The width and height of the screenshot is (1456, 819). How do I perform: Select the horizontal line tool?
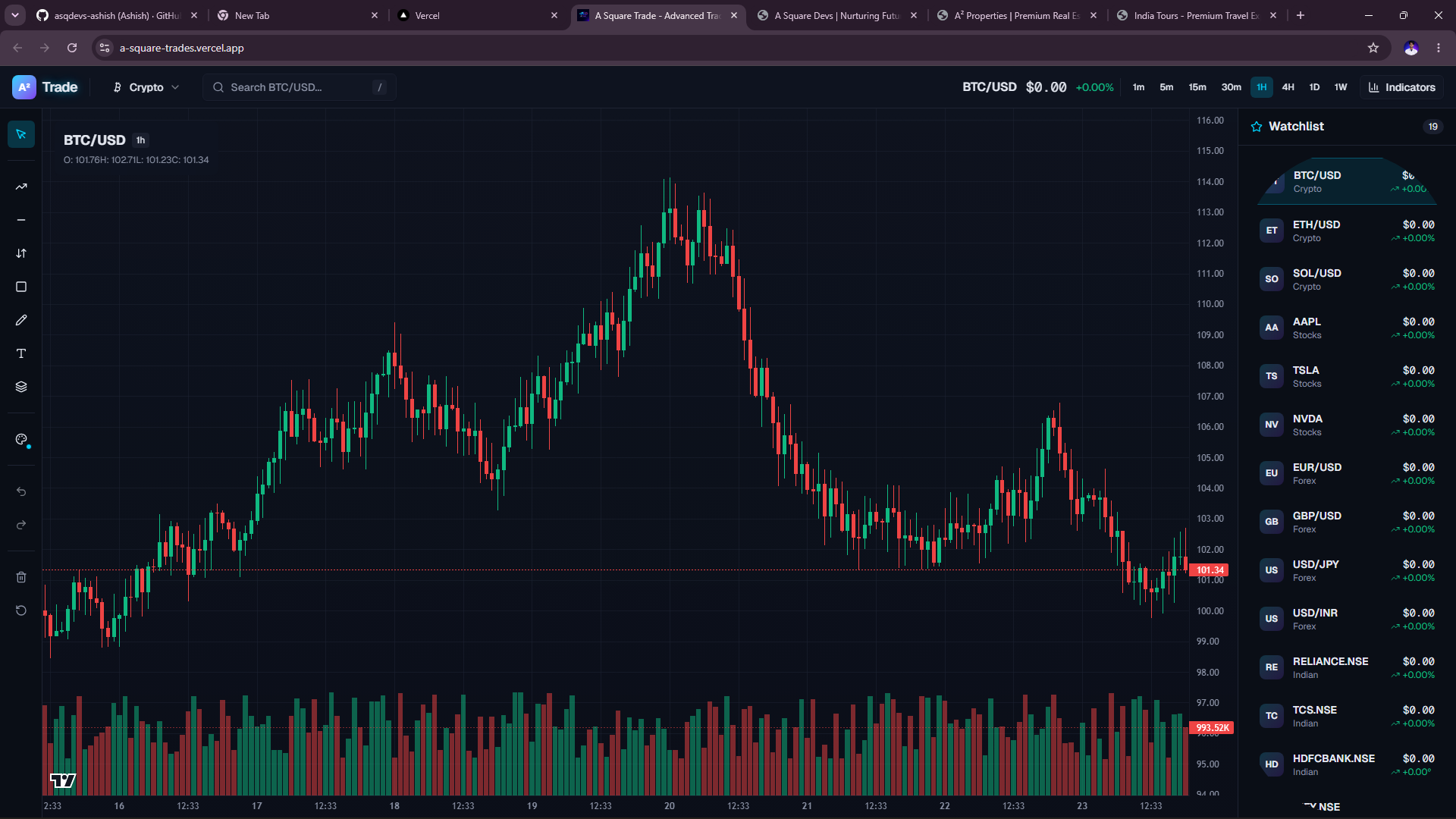[x=21, y=220]
